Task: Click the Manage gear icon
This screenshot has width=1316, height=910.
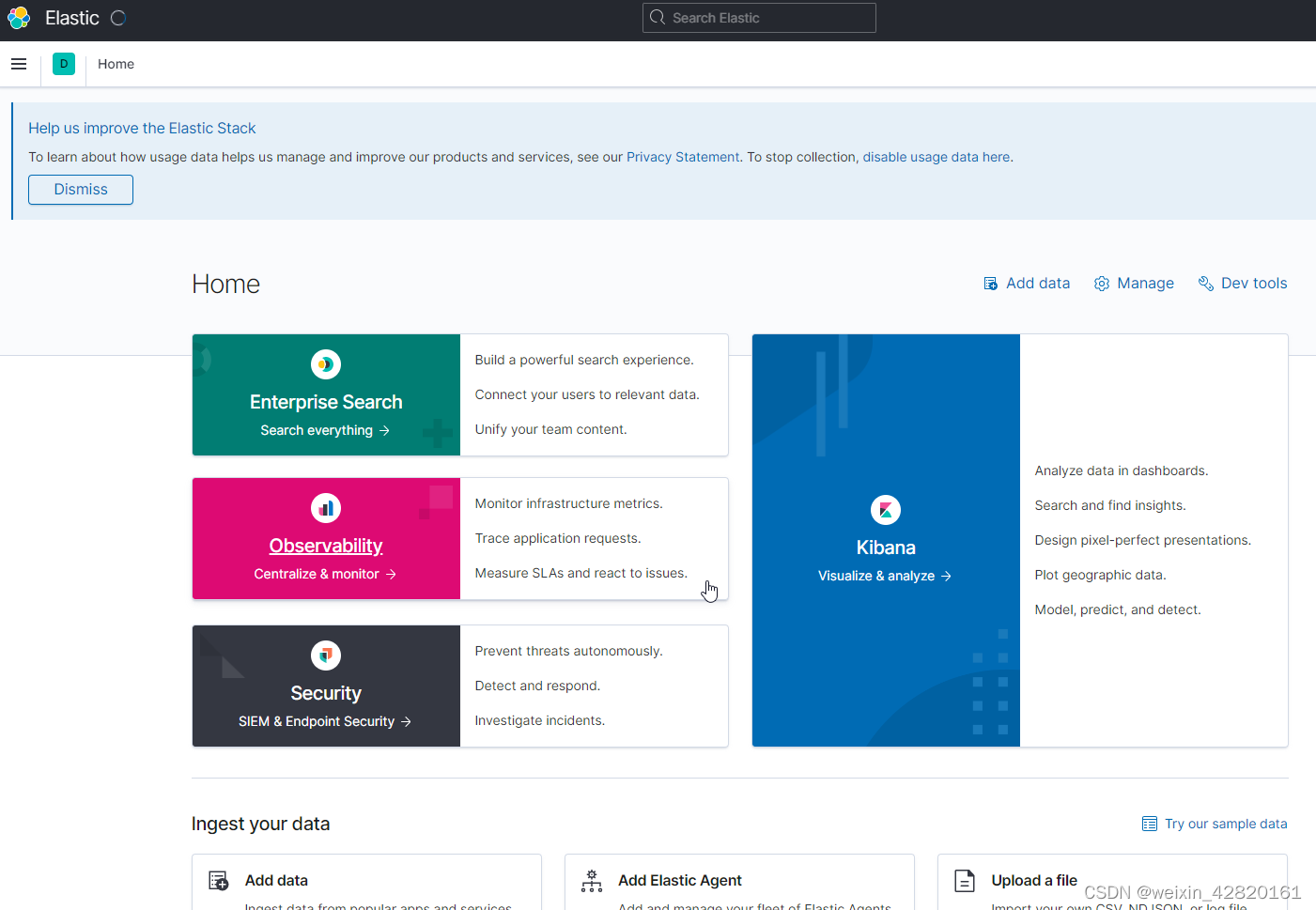Action: 1101,283
